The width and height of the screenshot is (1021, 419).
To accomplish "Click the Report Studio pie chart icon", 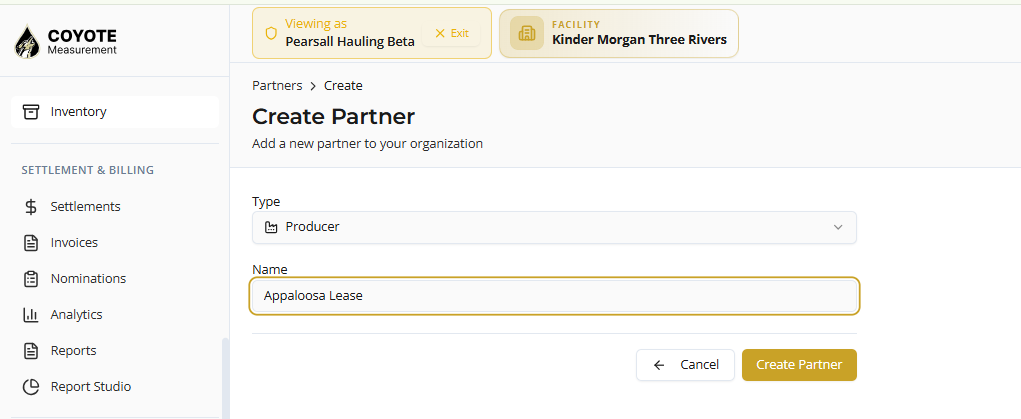I will click(31, 387).
